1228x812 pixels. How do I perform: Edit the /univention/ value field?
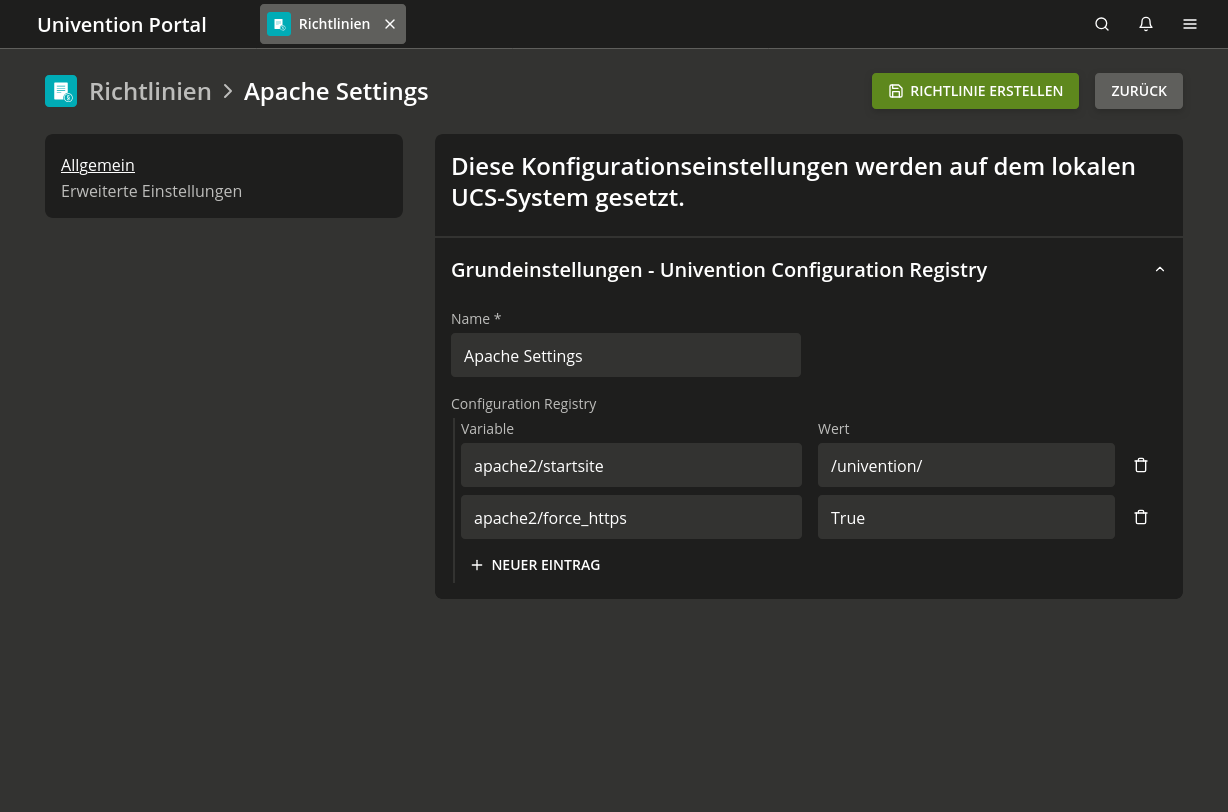pyautogui.click(x=966, y=465)
